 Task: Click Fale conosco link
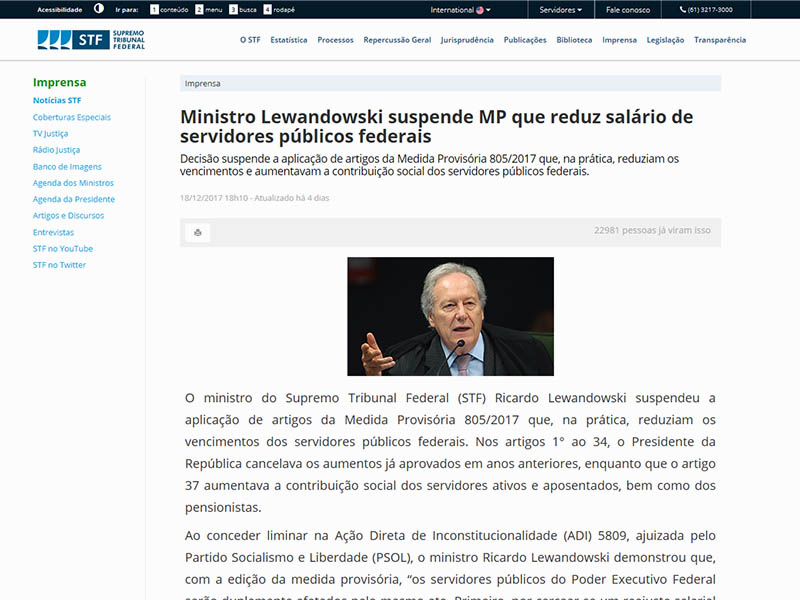(628, 10)
